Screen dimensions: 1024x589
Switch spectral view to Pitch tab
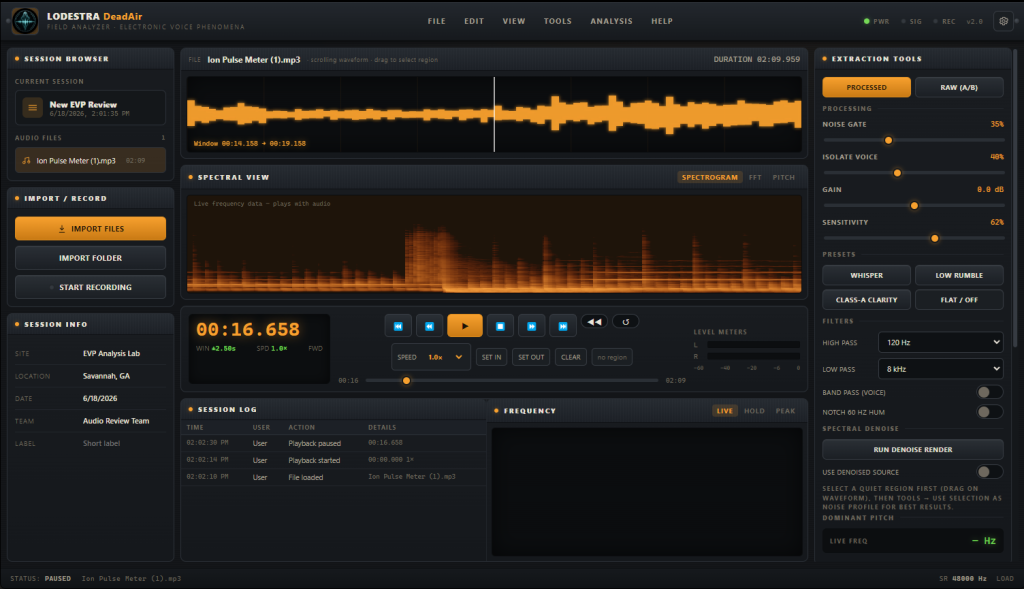784,178
